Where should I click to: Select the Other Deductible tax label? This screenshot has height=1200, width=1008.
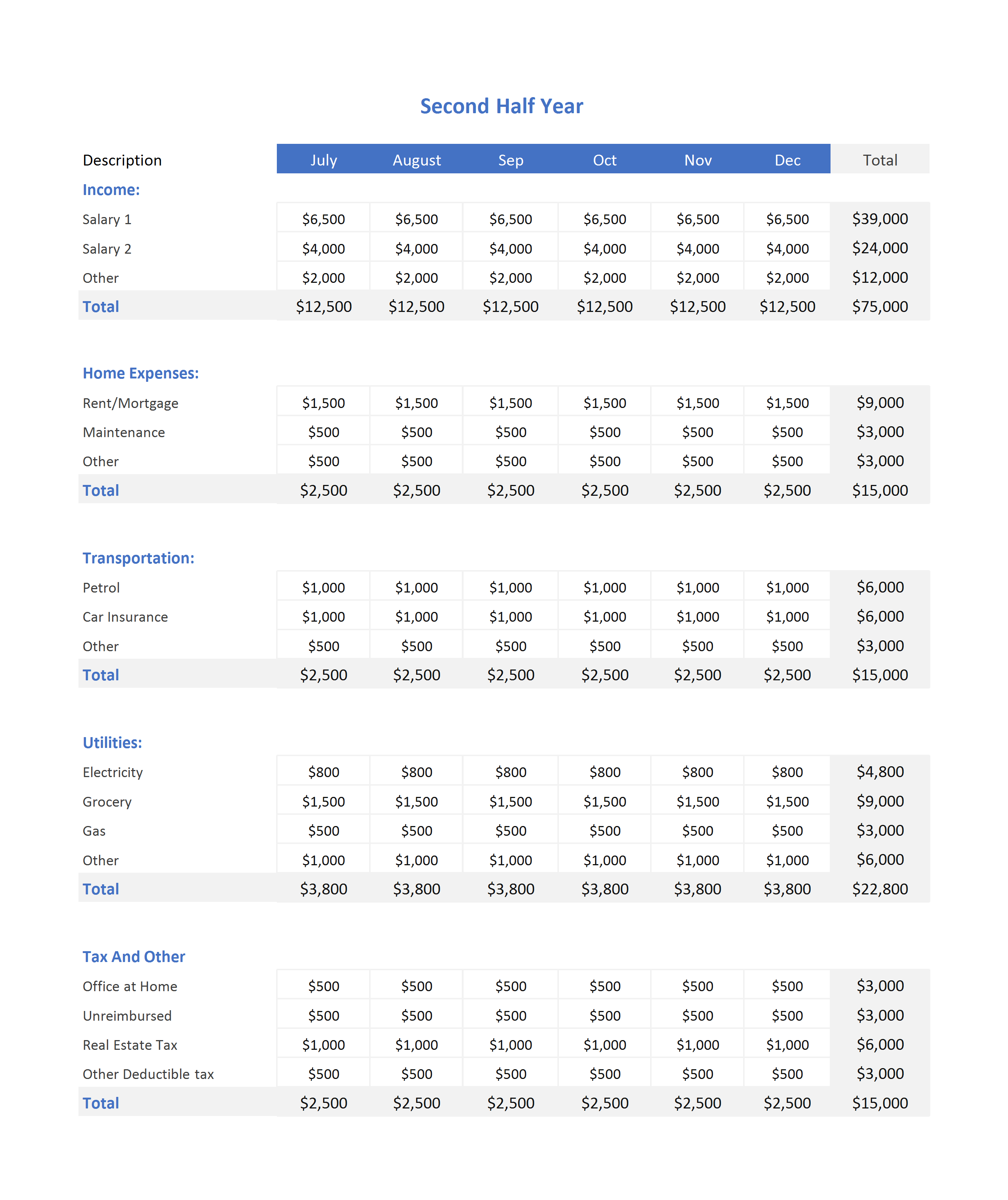pyautogui.click(x=148, y=1074)
